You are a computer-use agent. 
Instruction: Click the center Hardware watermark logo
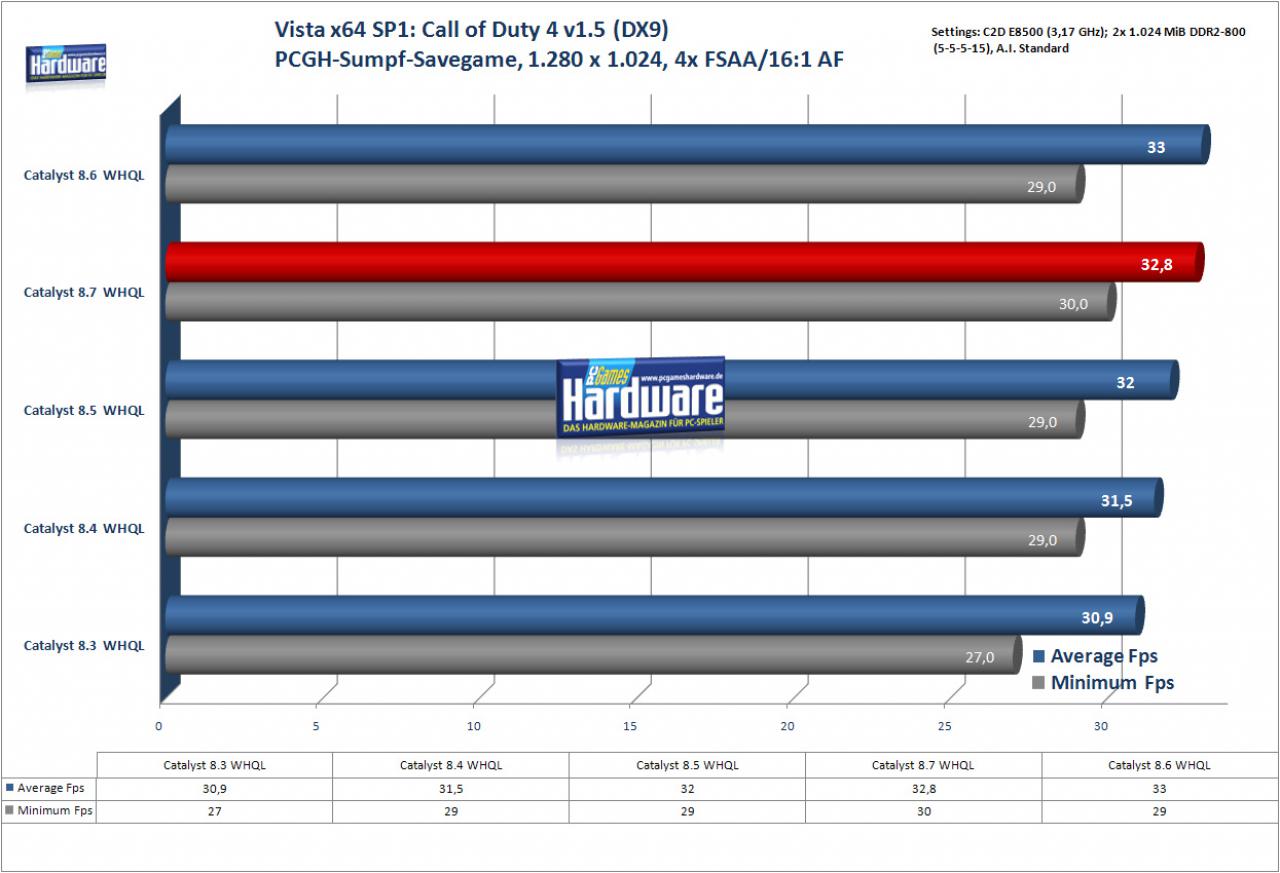(x=640, y=399)
